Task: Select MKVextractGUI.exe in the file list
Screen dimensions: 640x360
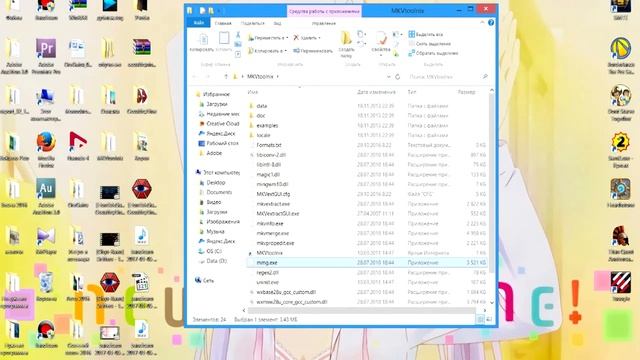Action: click(278, 213)
